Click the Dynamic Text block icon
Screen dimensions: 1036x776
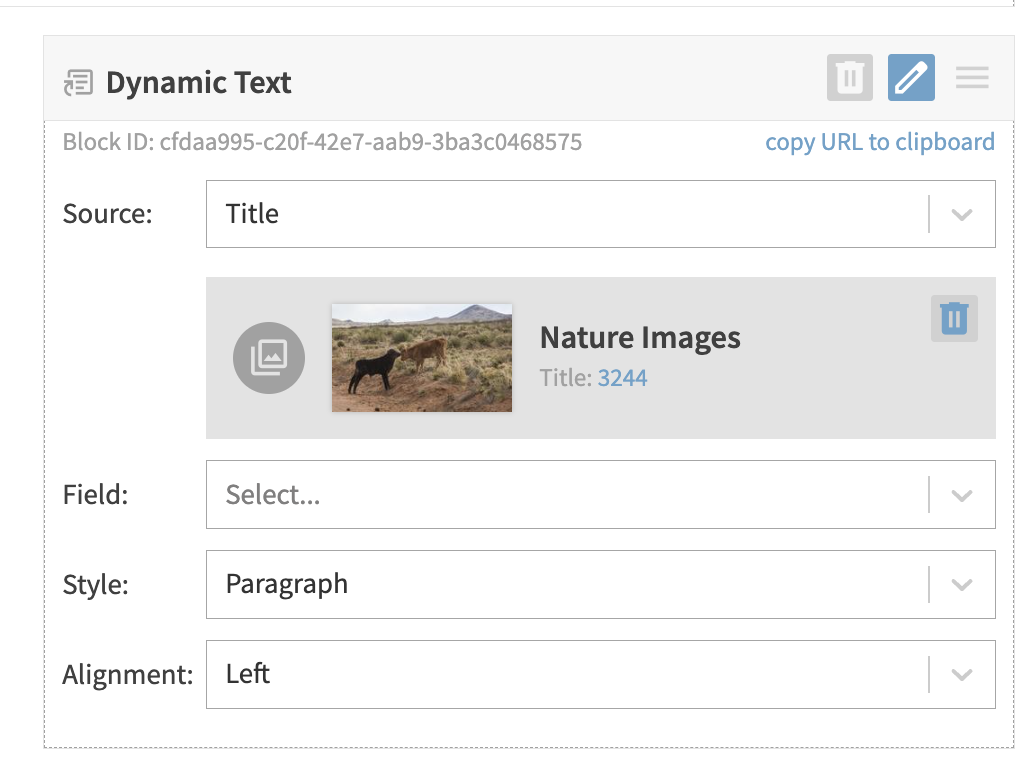tap(78, 82)
